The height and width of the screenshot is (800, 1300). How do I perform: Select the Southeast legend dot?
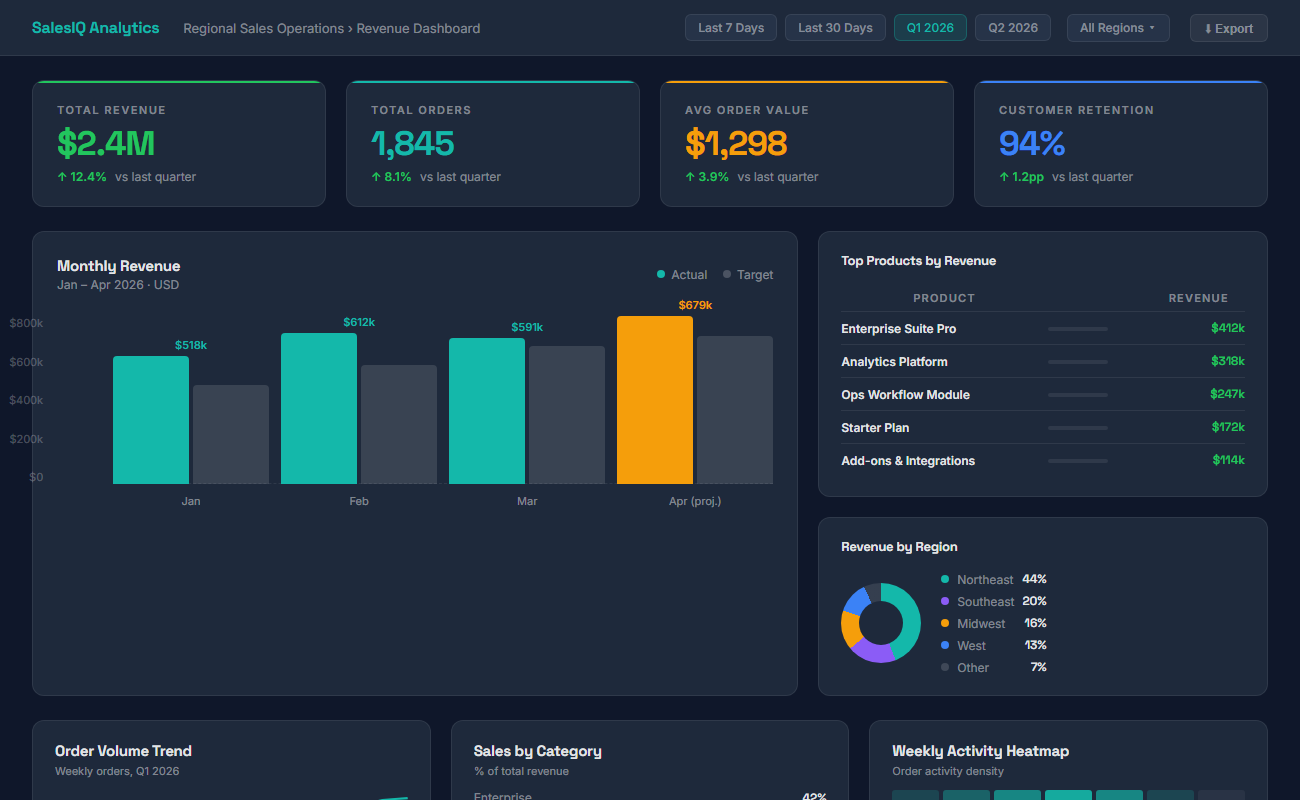tap(945, 601)
